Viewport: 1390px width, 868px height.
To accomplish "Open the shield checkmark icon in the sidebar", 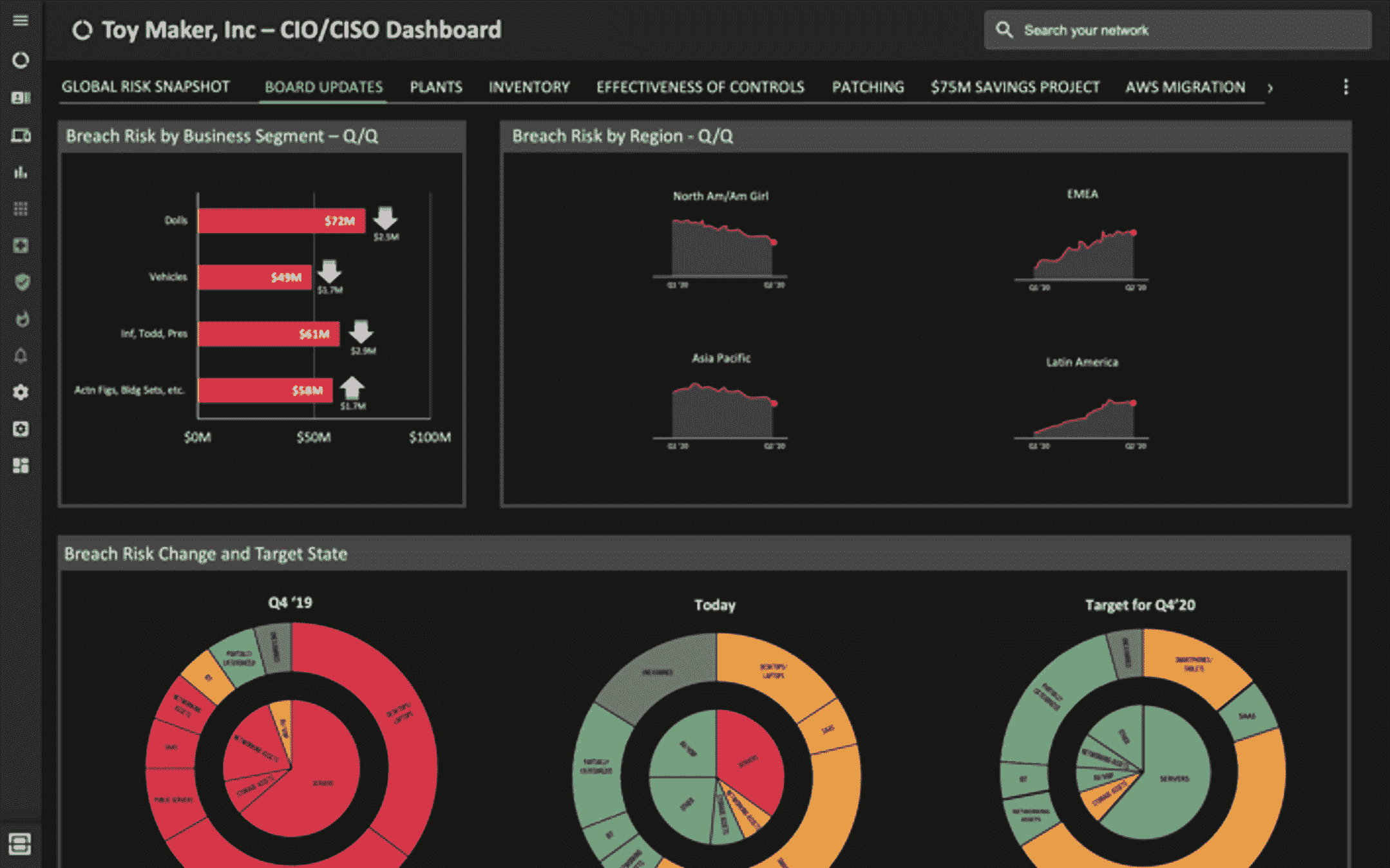I will click(x=22, y=282).
